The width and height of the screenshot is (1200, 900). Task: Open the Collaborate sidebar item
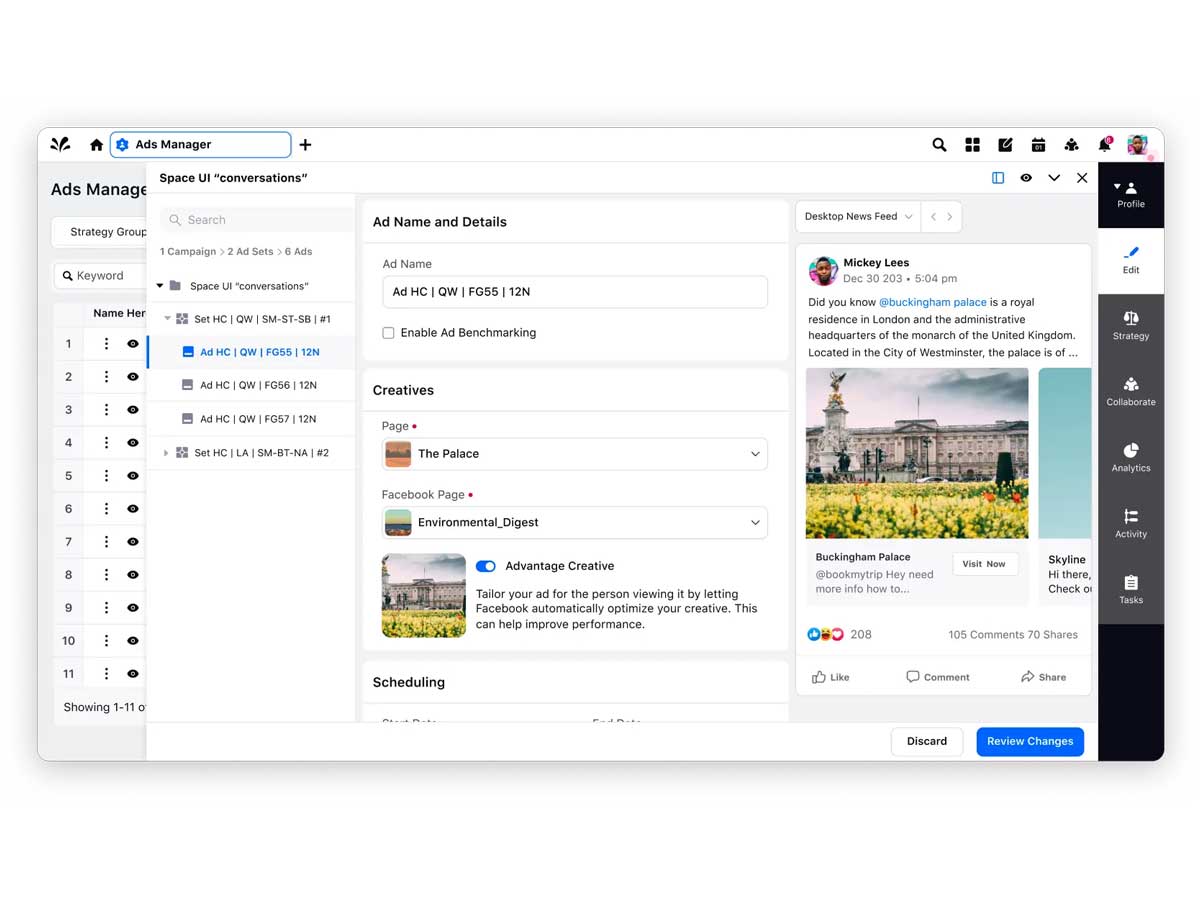coord(1131,393)
